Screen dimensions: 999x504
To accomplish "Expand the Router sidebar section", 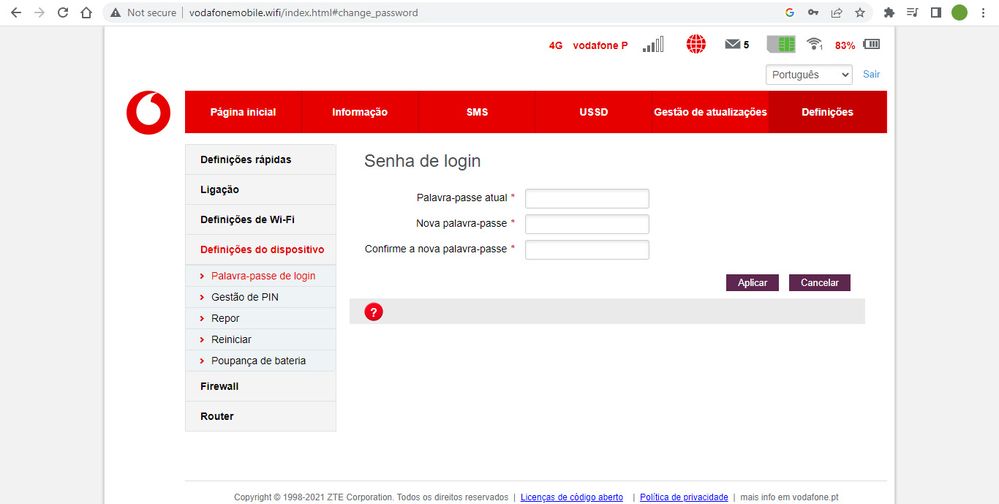I will coord(216,416).
